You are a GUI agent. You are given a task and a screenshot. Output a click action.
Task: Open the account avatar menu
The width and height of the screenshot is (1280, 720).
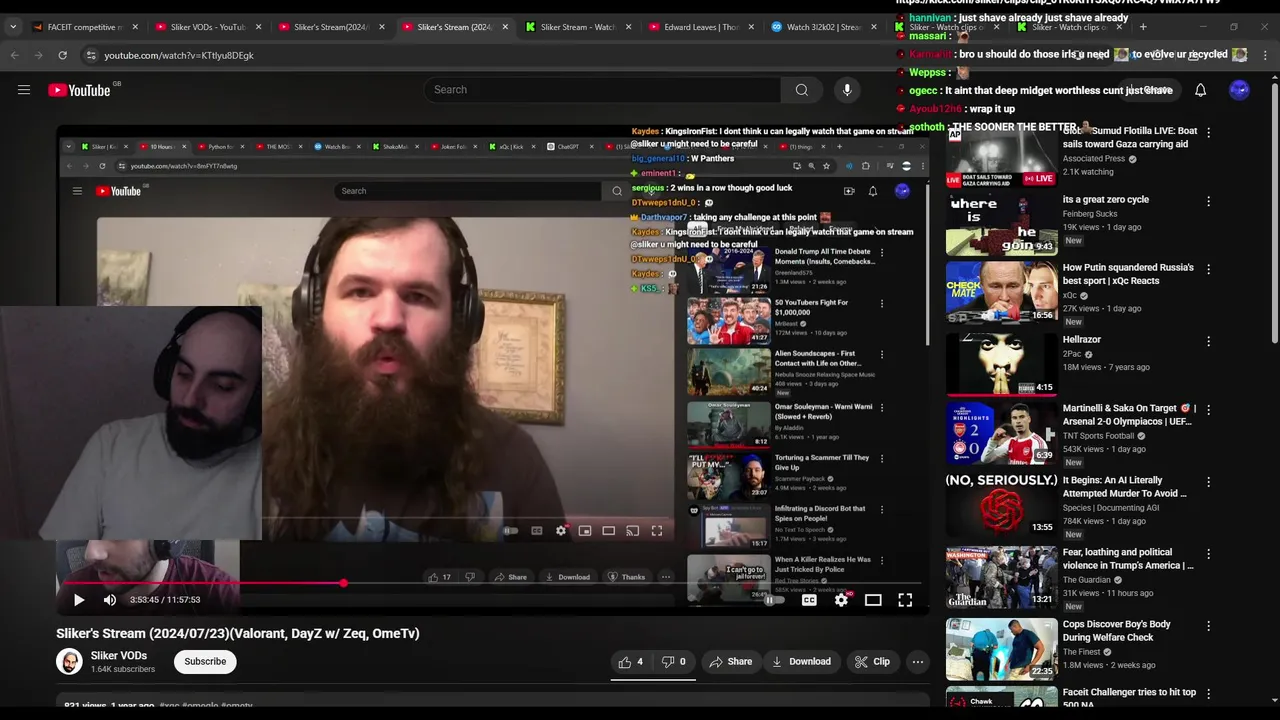click(1239, 90)
